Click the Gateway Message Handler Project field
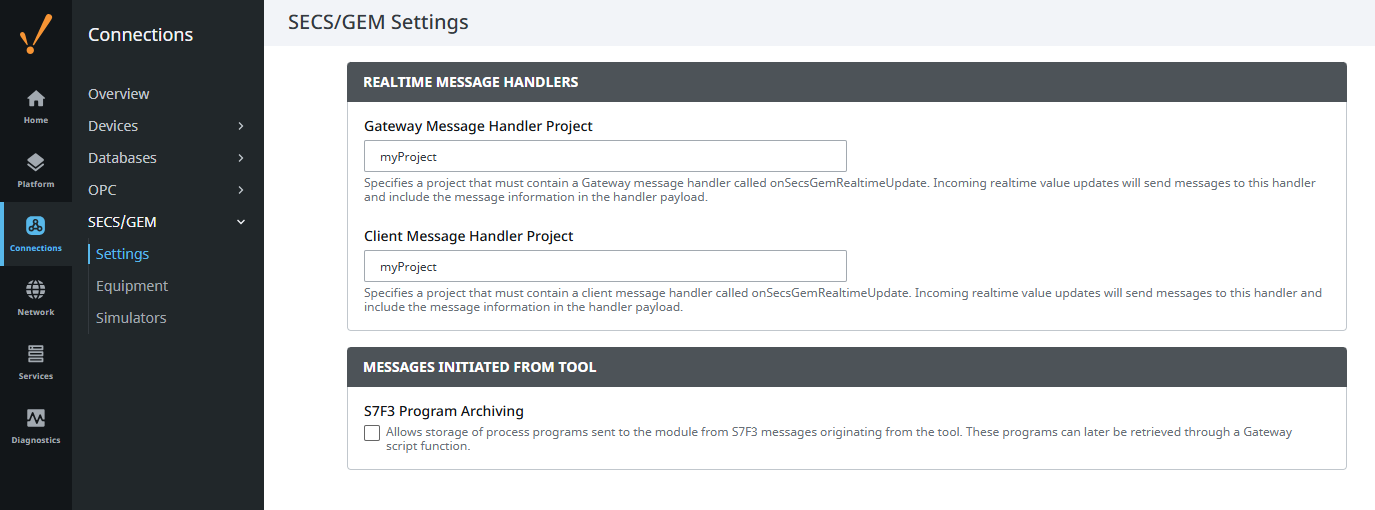 (x=605, y=156)
